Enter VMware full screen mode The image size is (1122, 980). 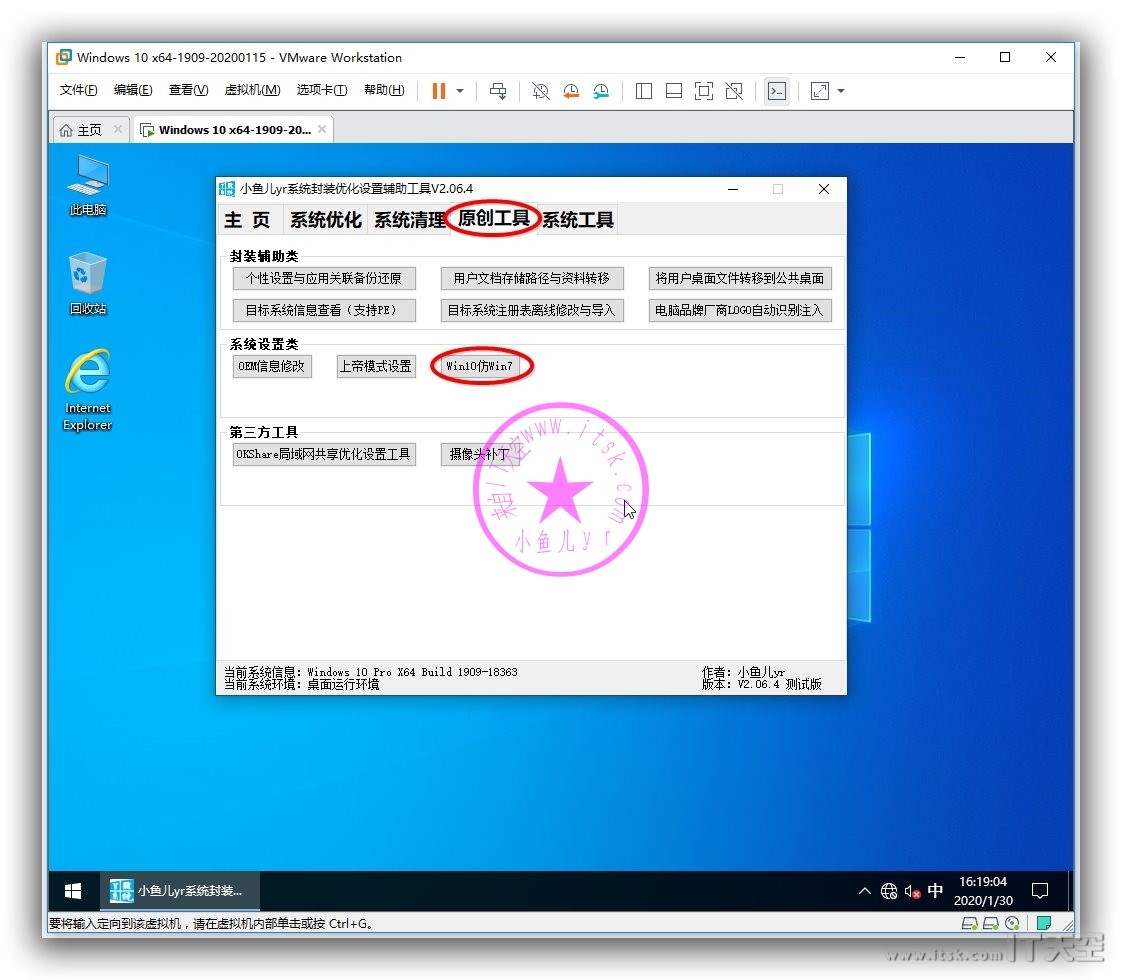click(x=704, y=91)
